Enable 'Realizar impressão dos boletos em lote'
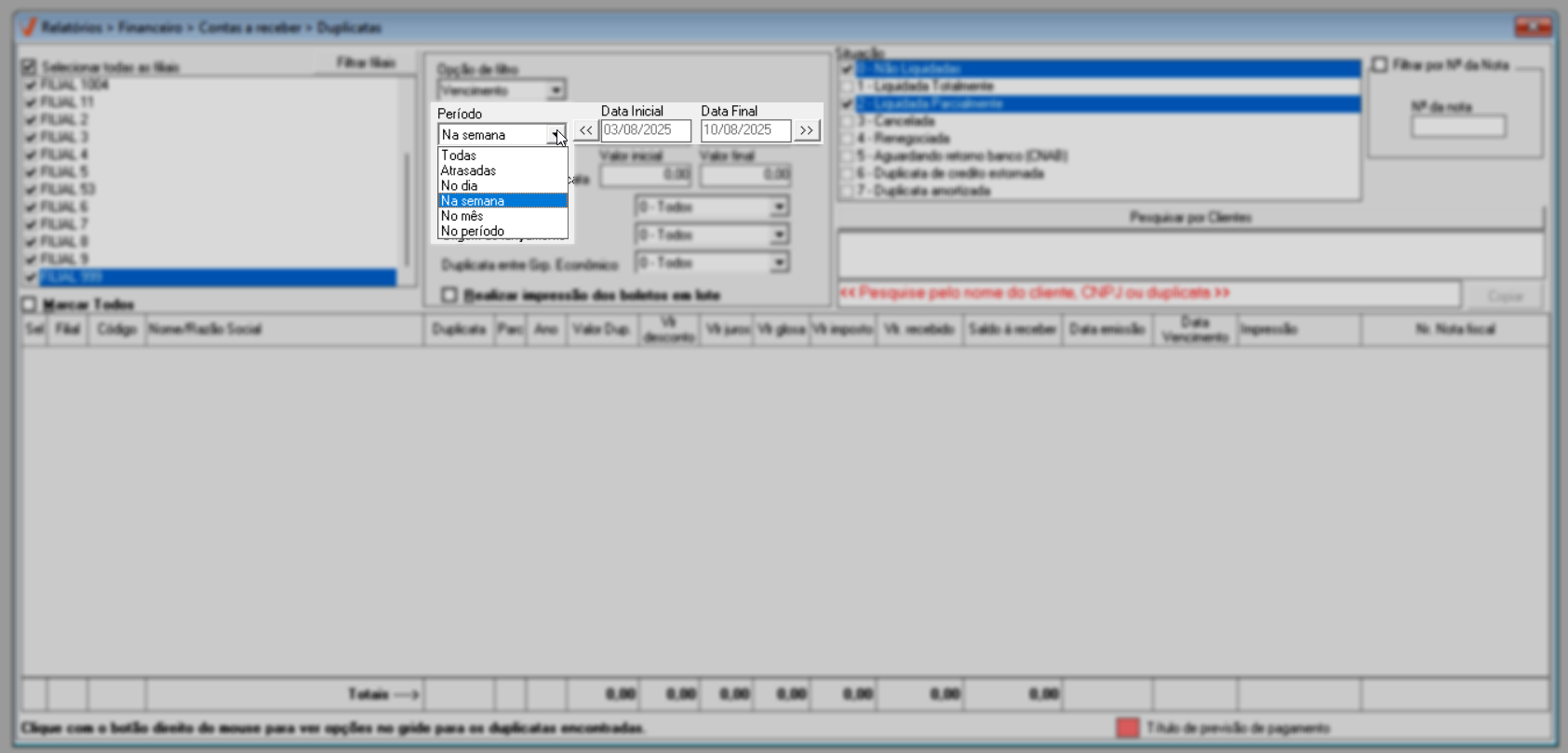The image size is (1568, 753). tap(449, 295)
